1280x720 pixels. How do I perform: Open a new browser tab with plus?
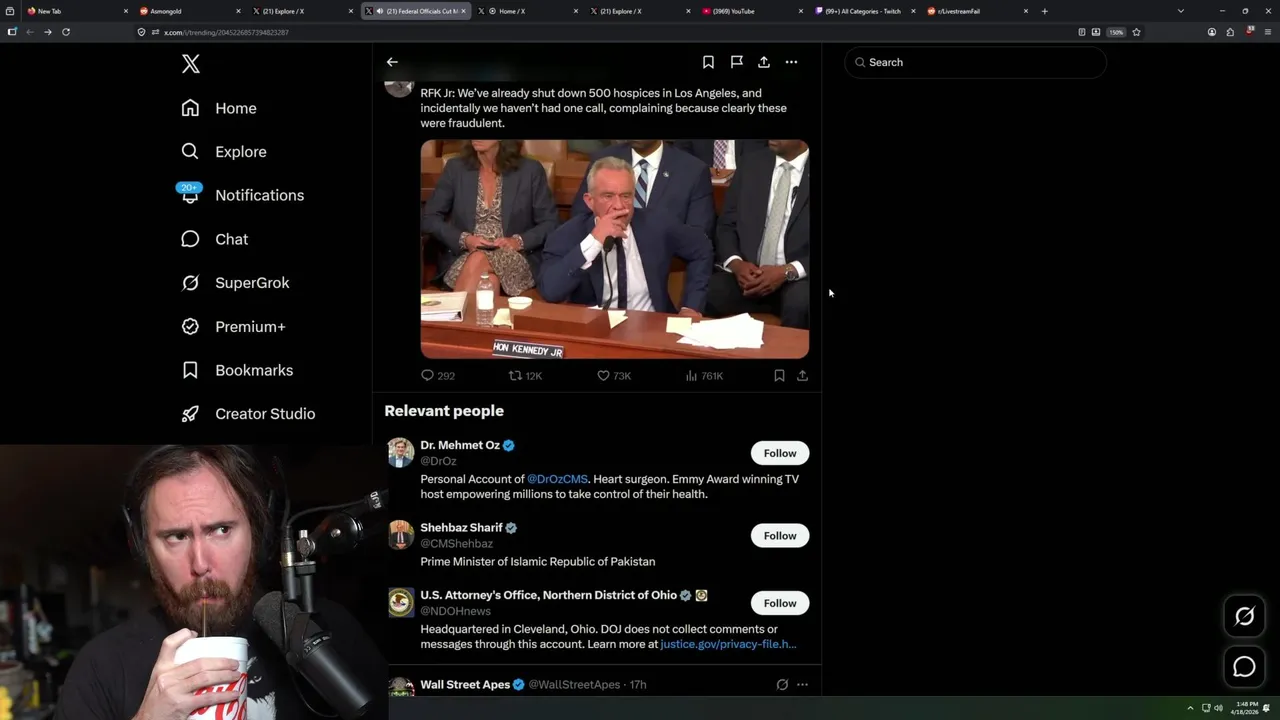tap(1044, 11)
